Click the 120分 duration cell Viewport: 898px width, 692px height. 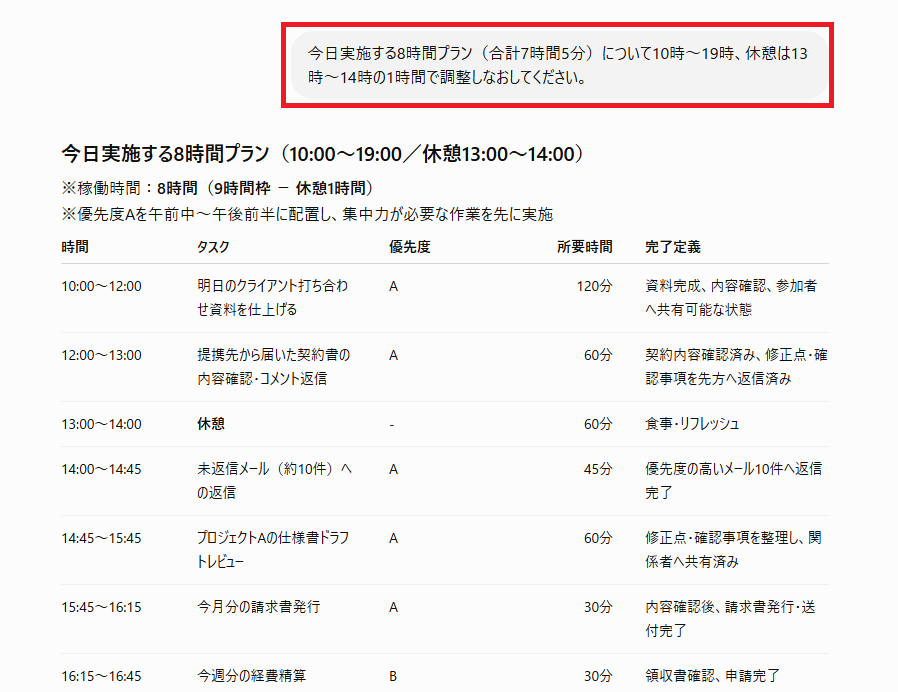(x=594, y=286)
